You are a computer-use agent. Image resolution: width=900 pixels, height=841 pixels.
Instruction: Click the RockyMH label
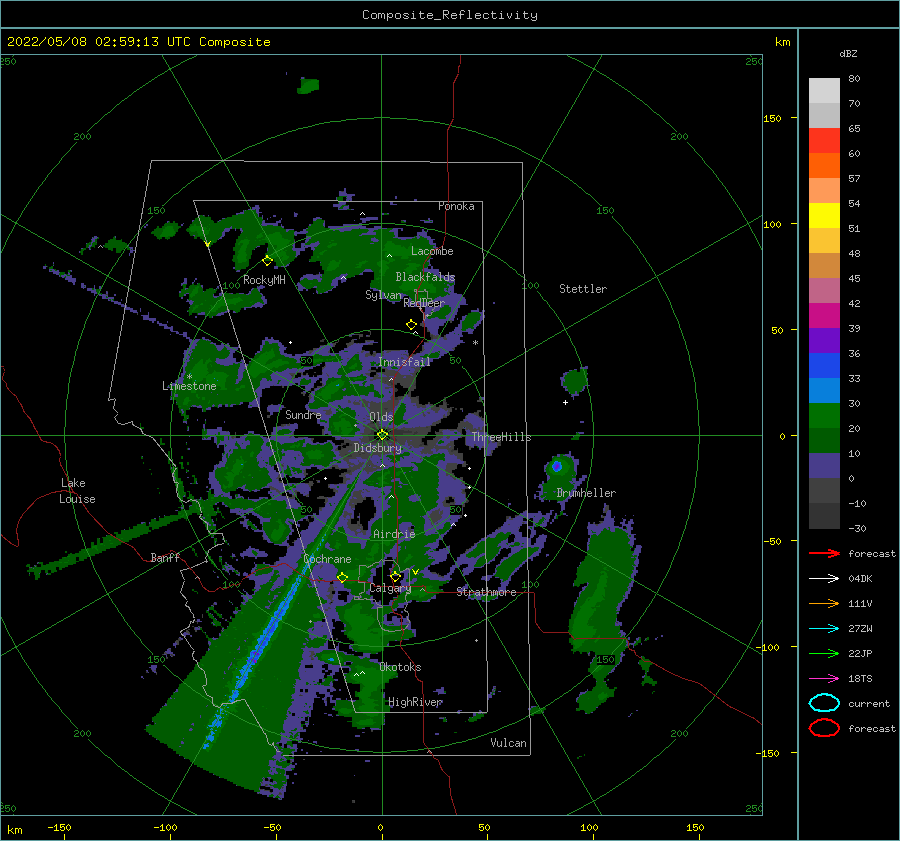click(x=264, y=280)
